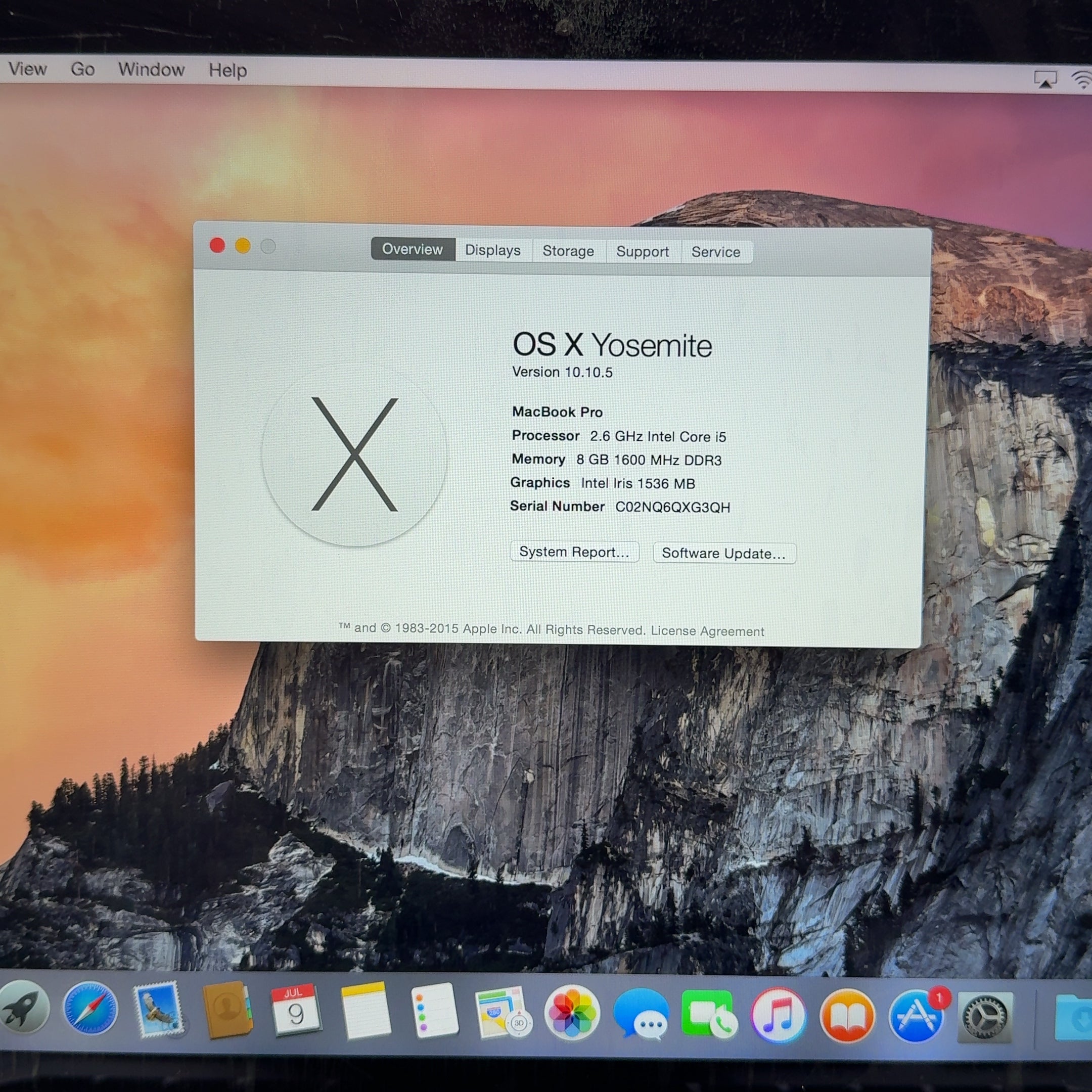The height and width of the screenshot is (1092, 1092).
Task: Switch to the Displays tab
Action: click(493, 250)
